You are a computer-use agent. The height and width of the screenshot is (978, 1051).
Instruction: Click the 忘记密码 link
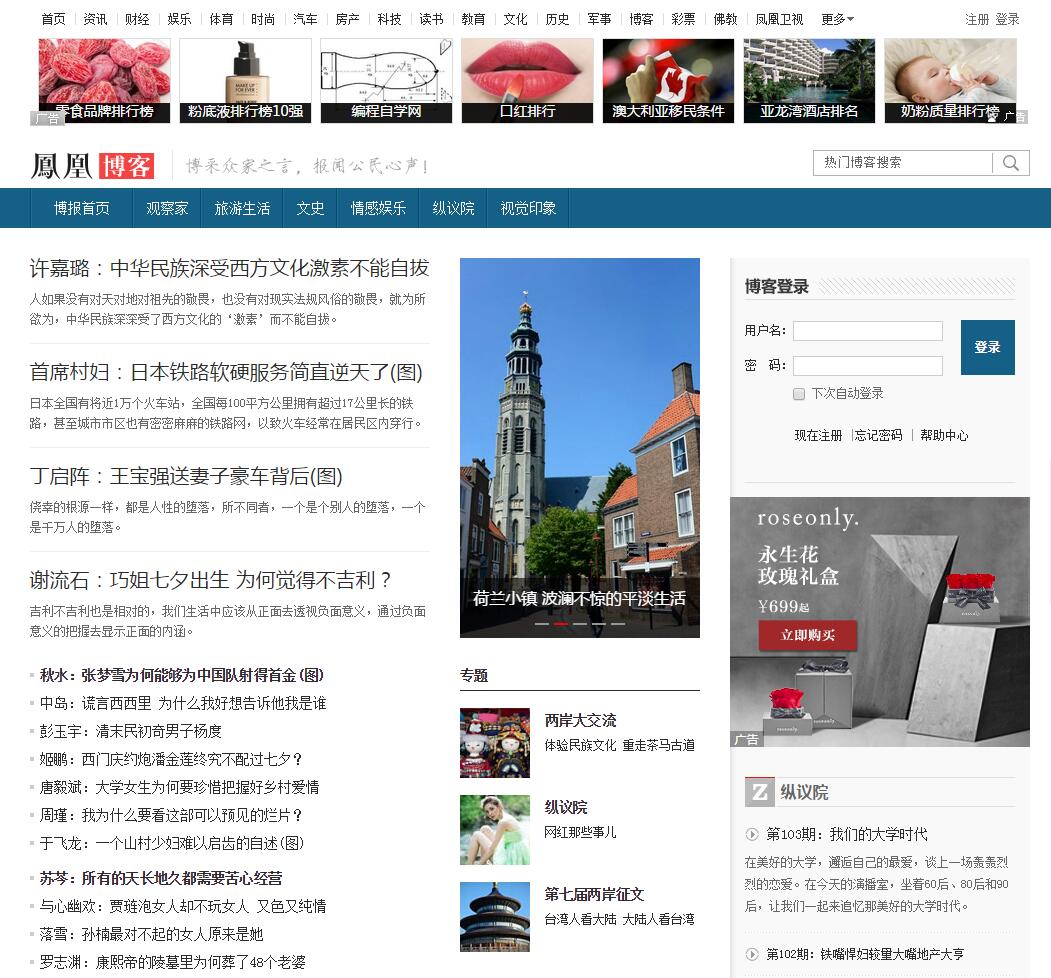click(879, 436)
